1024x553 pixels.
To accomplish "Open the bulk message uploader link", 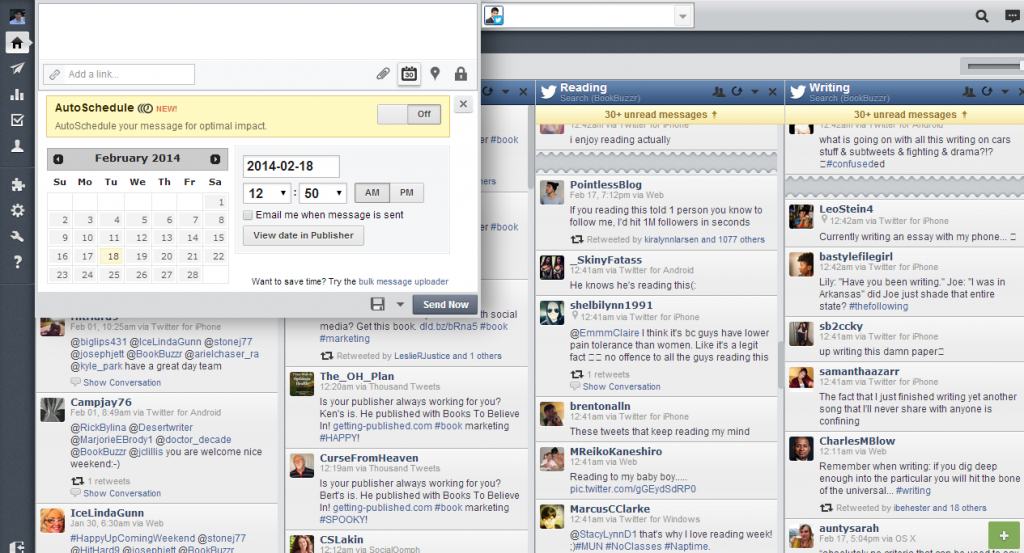I will 404,281.
